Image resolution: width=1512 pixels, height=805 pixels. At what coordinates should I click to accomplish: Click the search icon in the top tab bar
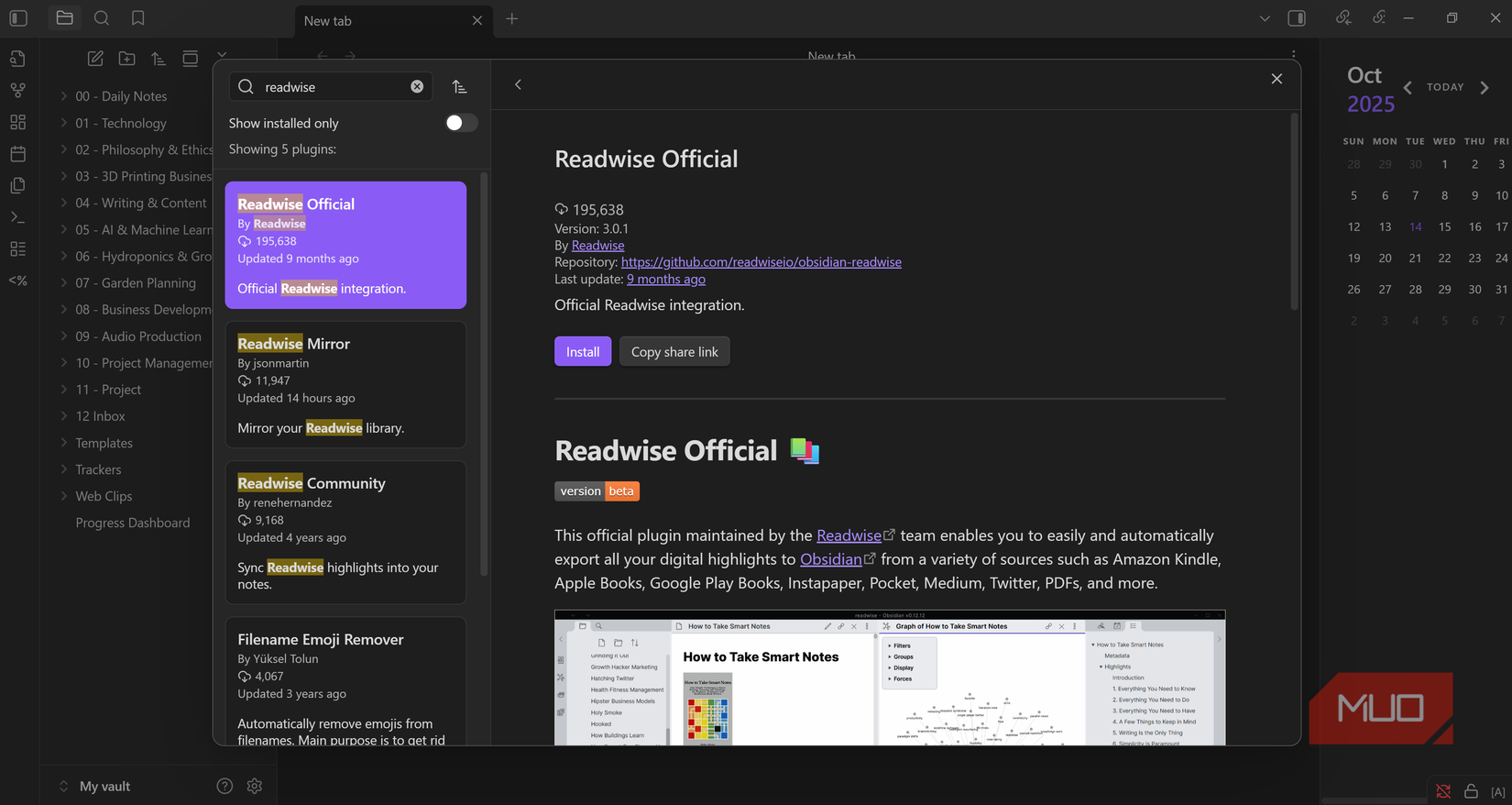pos(102,18)
